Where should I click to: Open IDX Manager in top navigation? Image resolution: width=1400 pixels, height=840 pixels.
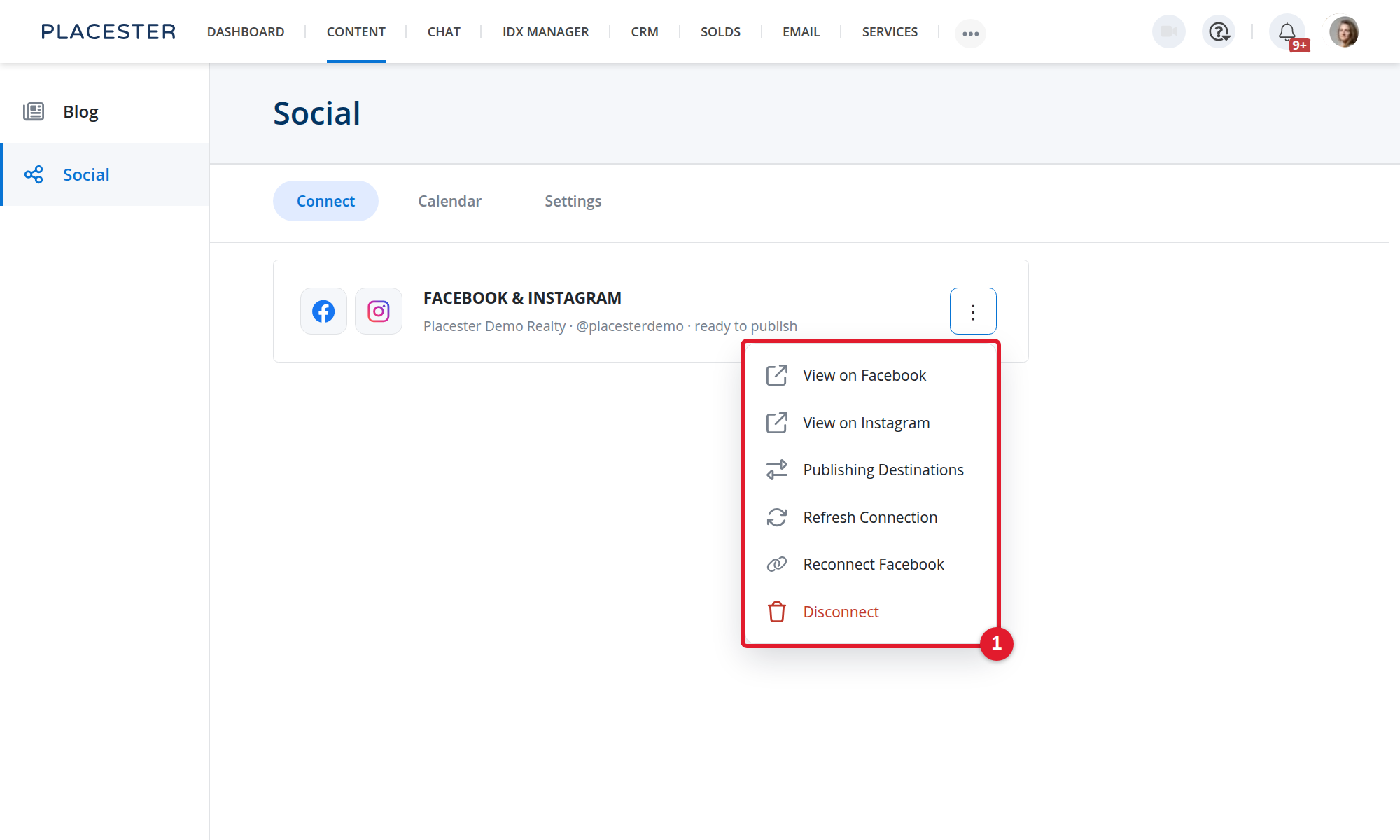[545, 31]
